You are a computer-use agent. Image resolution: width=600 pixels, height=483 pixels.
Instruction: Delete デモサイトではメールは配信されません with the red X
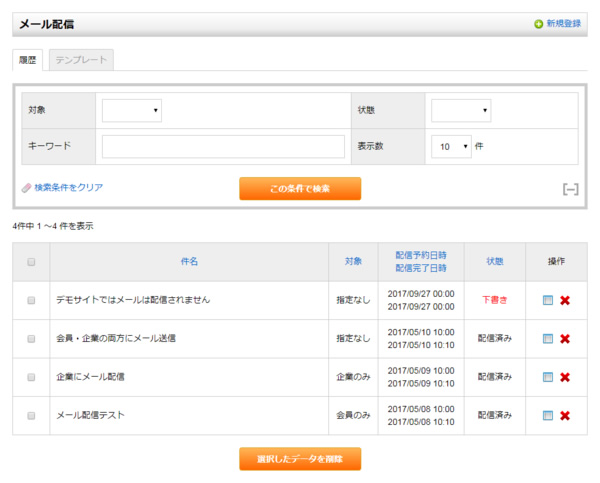click(565, 300)
